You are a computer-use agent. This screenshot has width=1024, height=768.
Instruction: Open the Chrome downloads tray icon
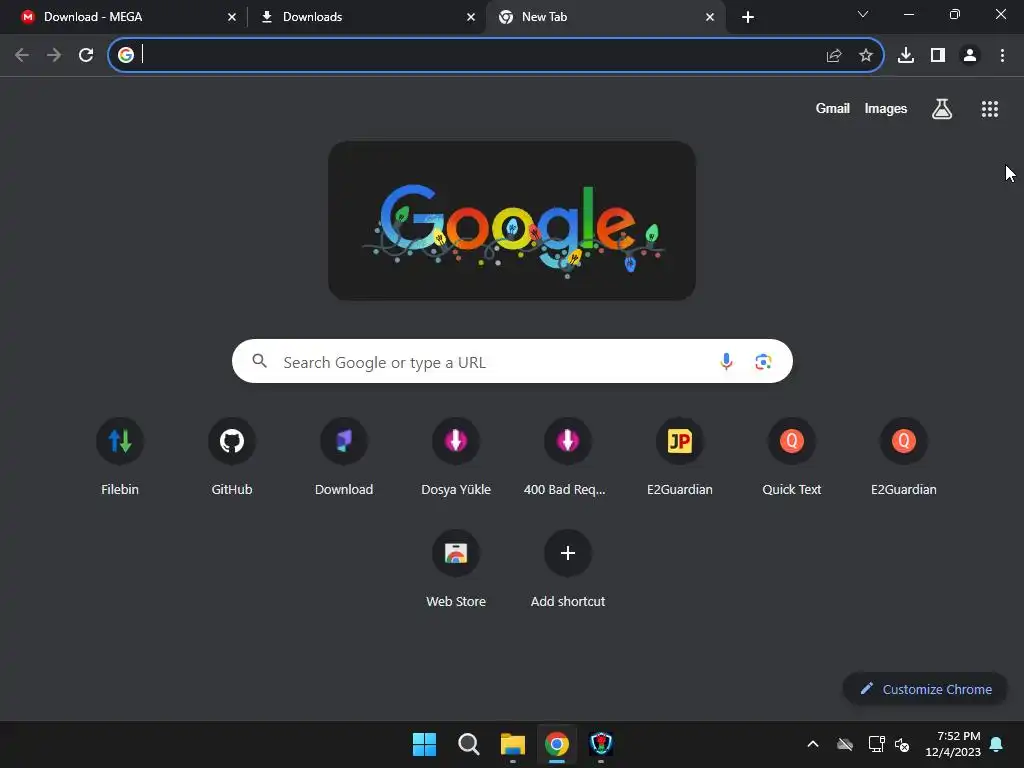click(906, 56)
